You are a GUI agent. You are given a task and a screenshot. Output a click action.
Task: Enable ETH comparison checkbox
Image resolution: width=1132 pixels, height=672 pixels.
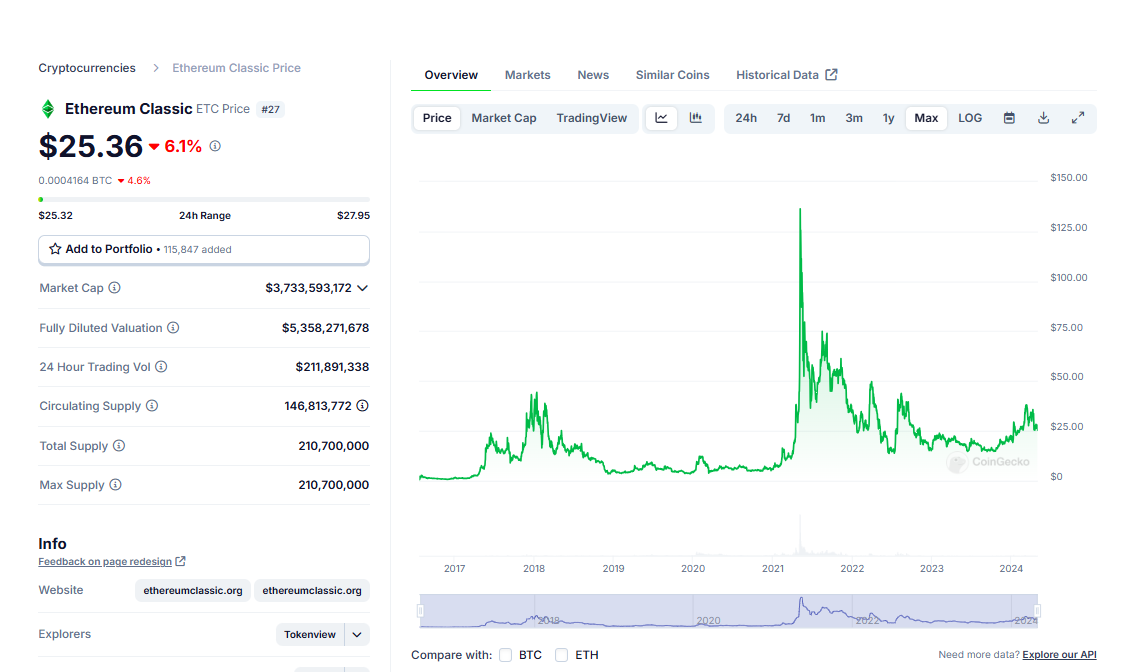562,655
